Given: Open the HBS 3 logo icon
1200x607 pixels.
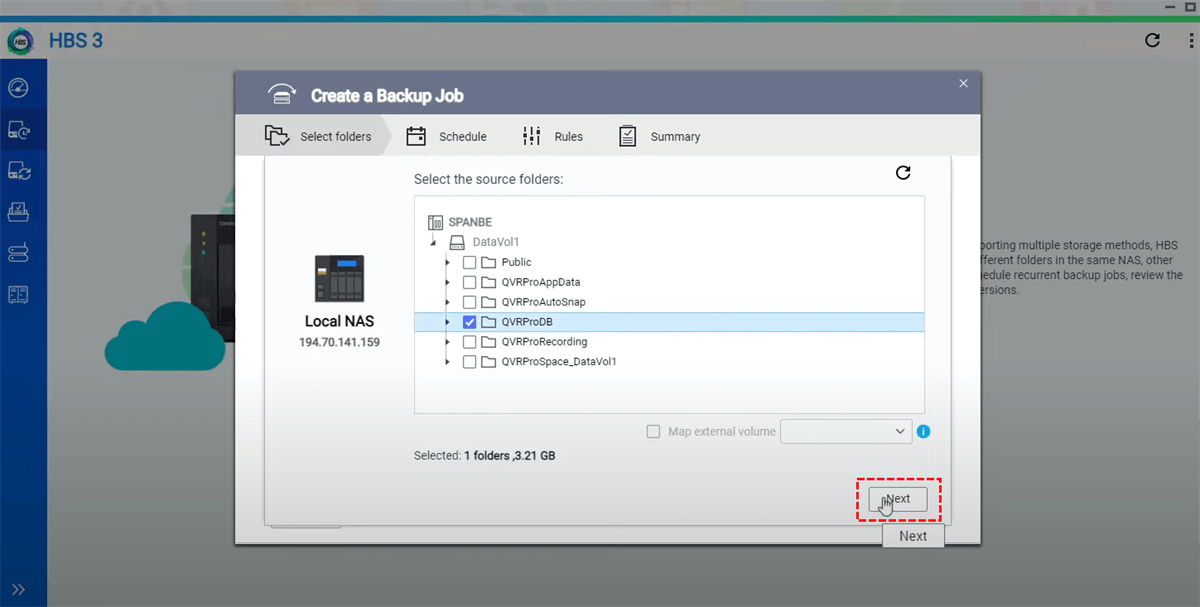Looking at the screenshot, I should pyautogui.click(x=21, y=41).
